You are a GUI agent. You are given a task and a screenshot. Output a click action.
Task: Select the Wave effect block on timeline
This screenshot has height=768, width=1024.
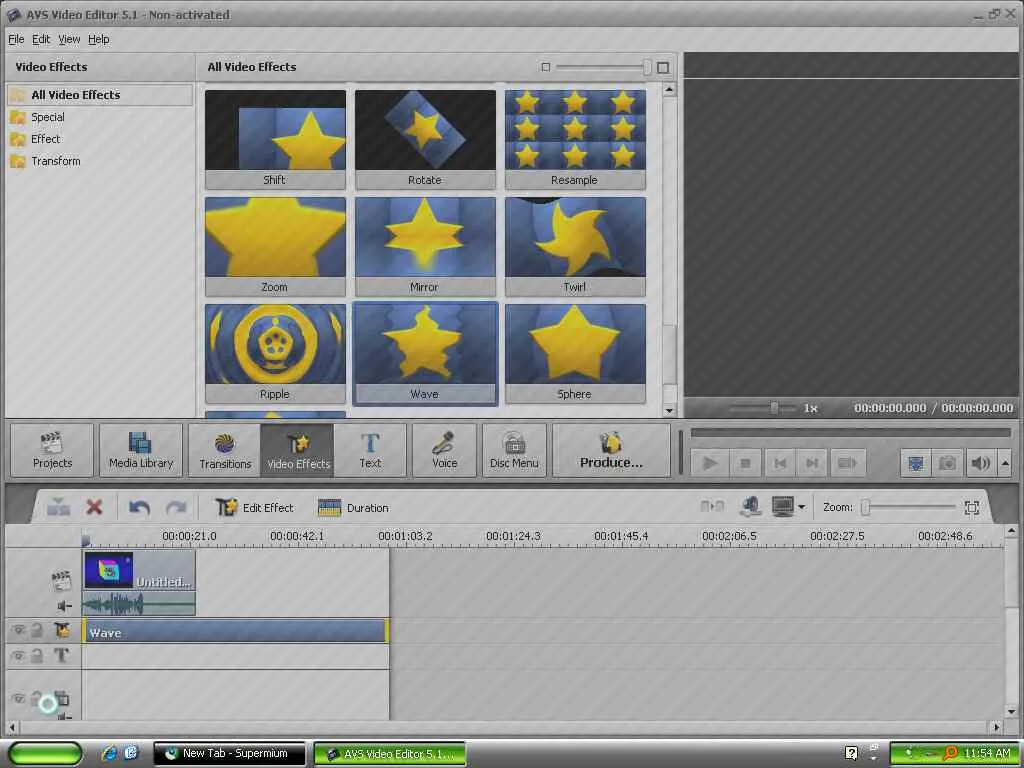[235, 632]
